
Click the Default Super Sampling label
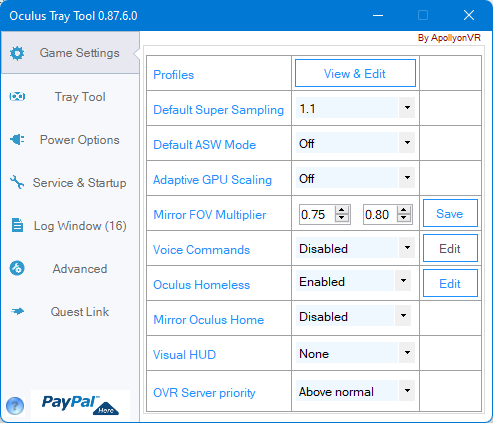(x=218, y=110)
